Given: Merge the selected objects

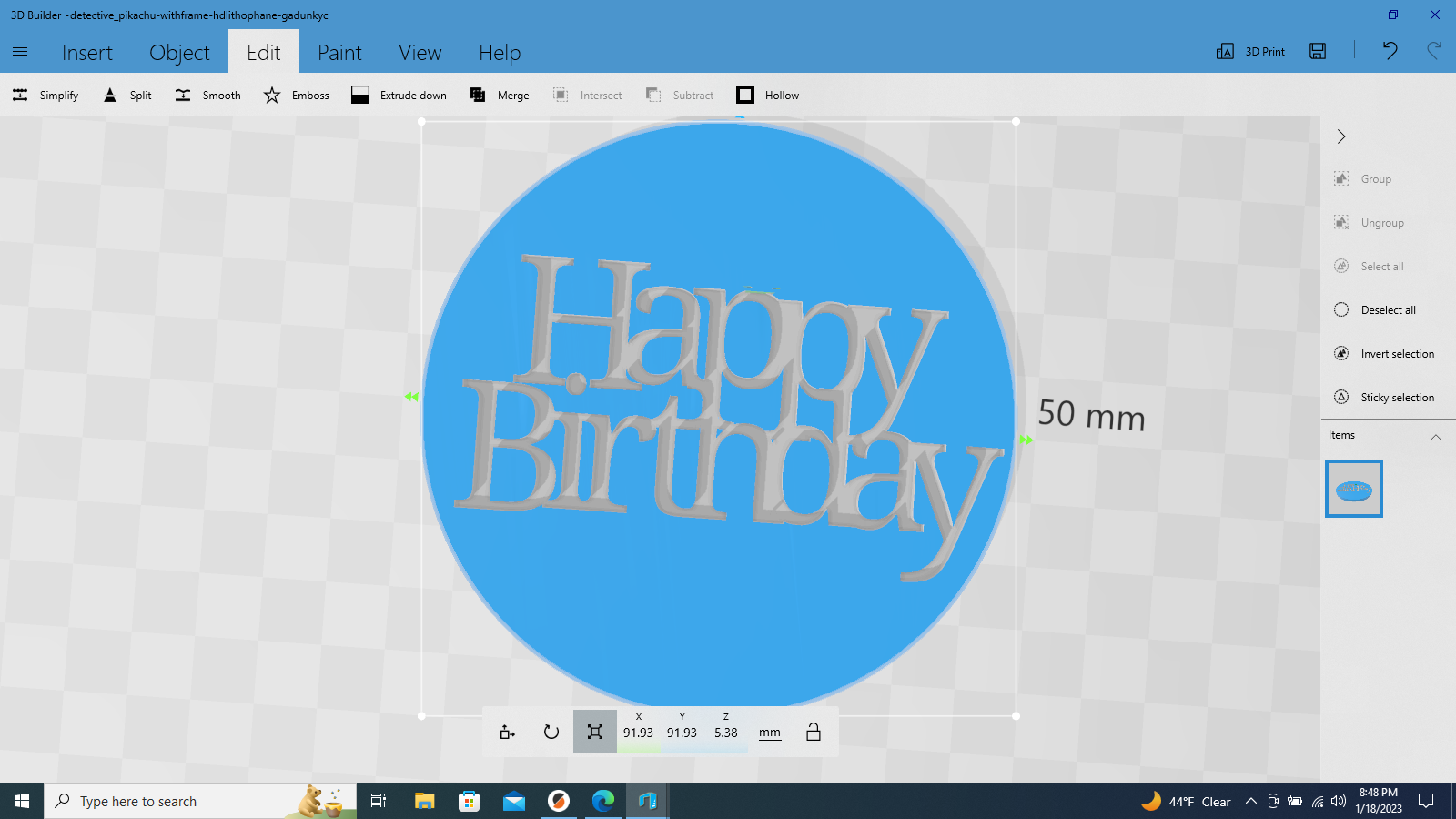Looking at the screenshot, I should 500,96.
